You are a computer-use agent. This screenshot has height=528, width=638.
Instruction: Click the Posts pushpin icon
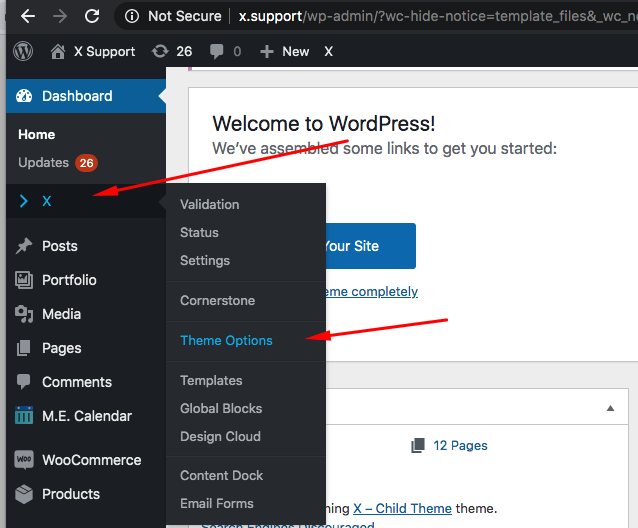[x=24, y=246]
